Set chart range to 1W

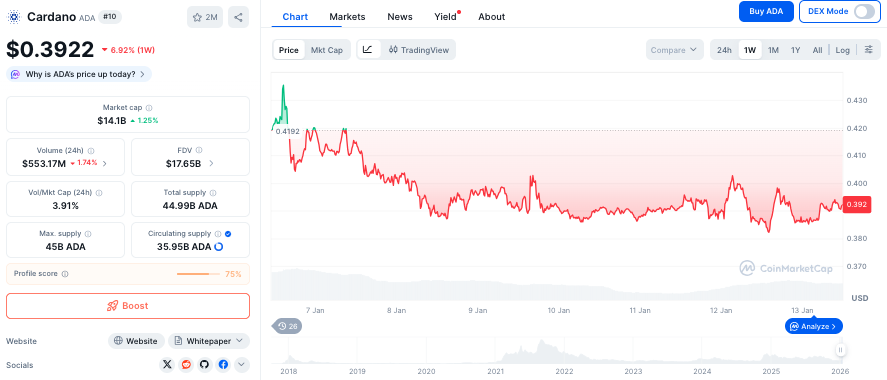pyautogui.click(x=750, y=50)
